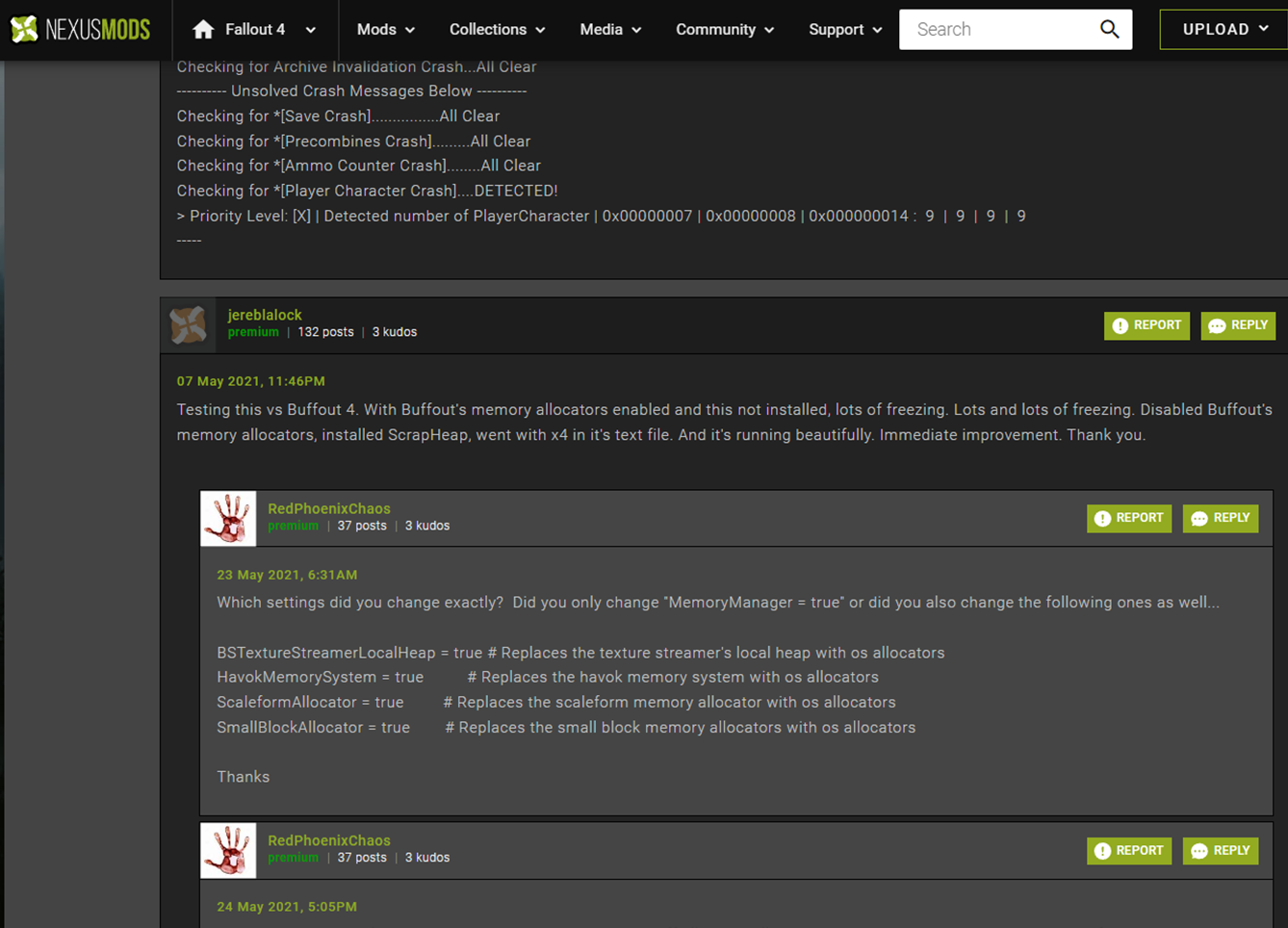Go to the Fallout 4 home icon
This screenshot has width=1288, height=928.
pos(203,30)
